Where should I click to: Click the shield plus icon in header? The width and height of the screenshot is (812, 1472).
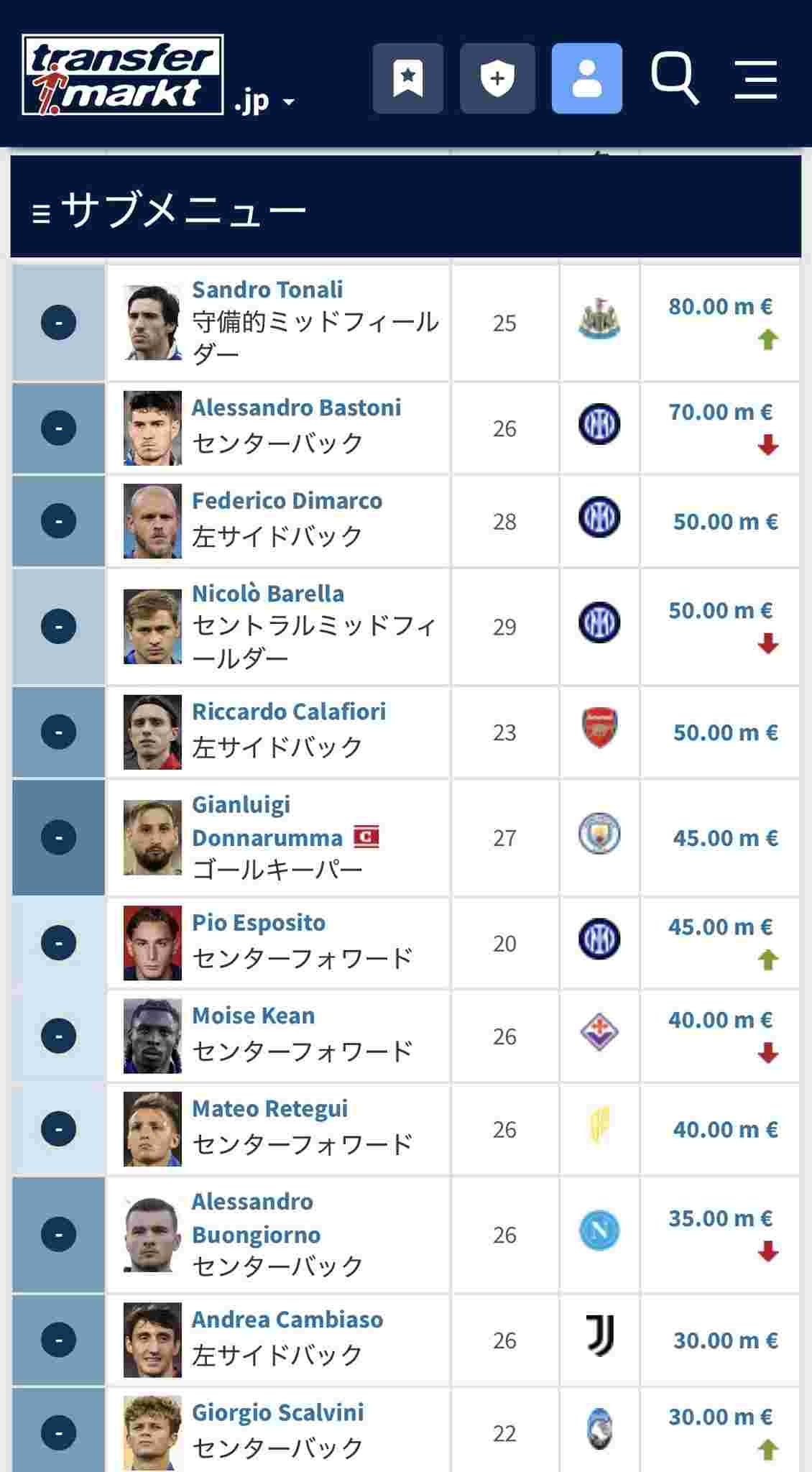coord(497,78)
